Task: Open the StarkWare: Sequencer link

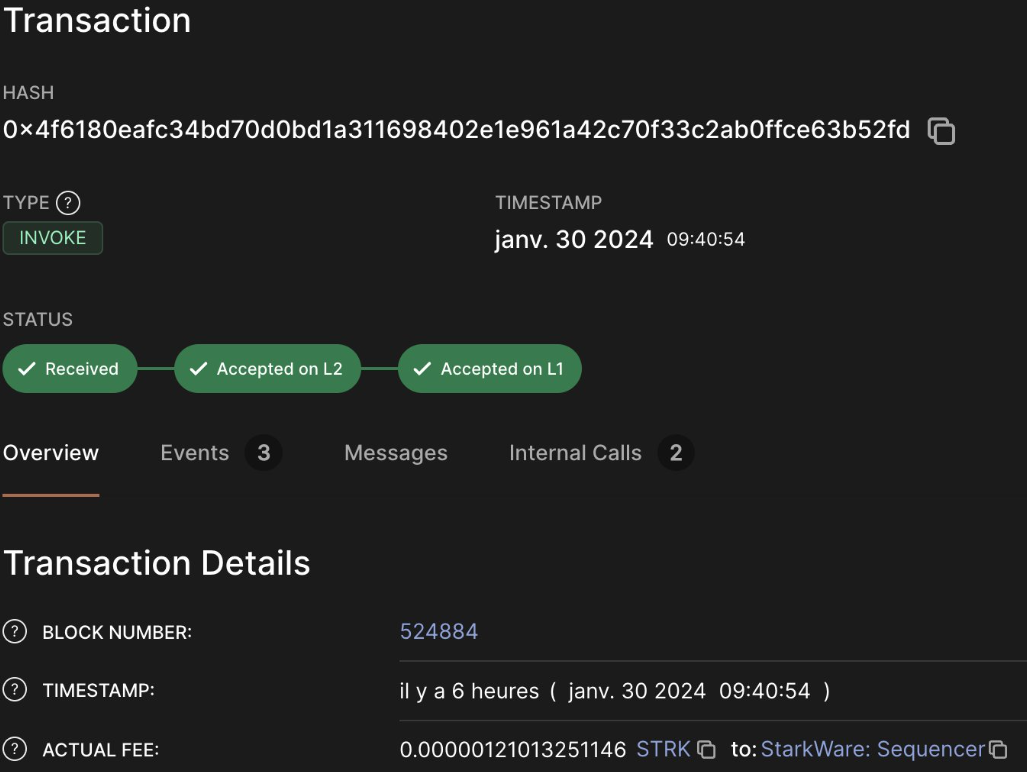Action: coord(872,749)
